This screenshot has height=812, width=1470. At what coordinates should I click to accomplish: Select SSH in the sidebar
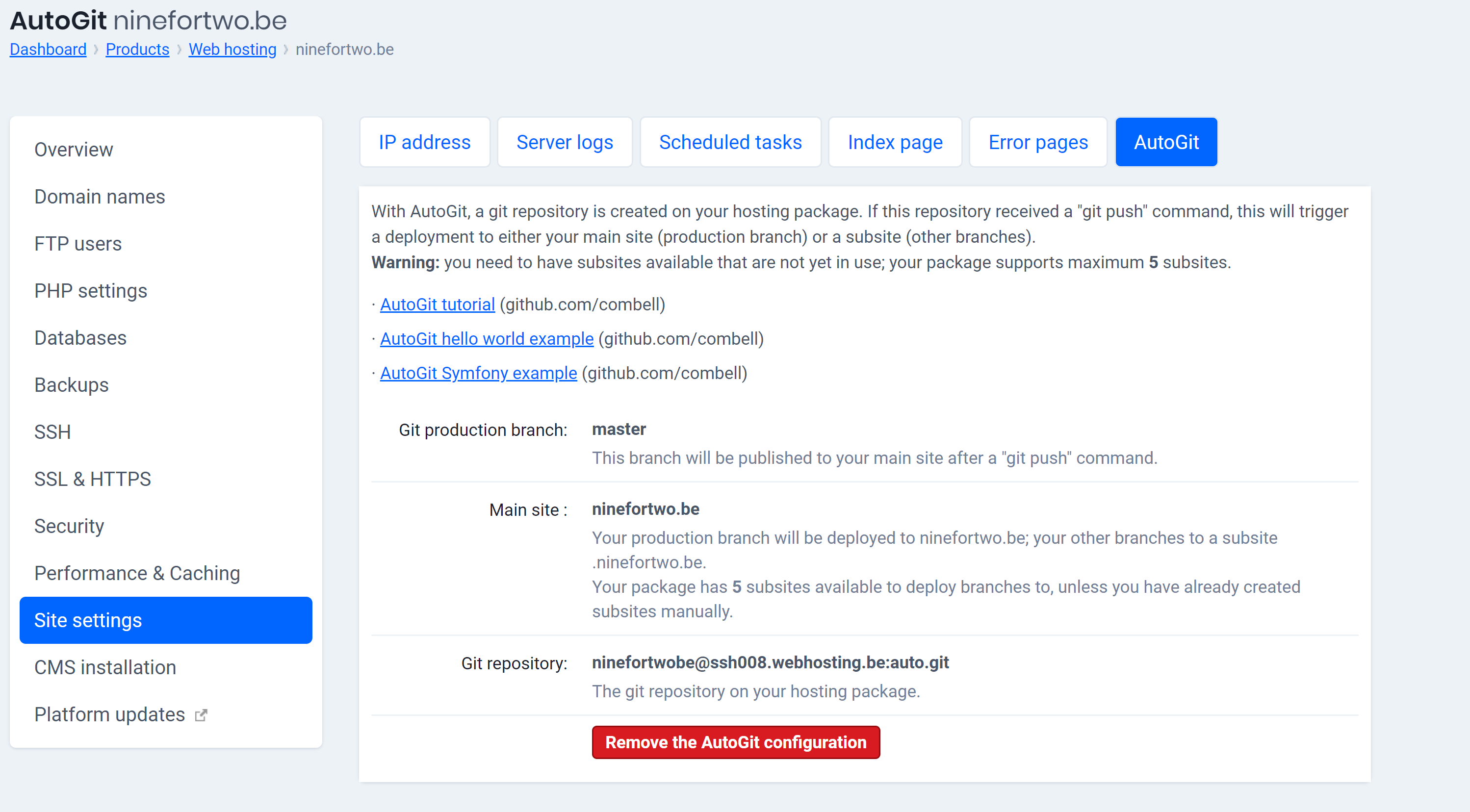pos(165,432)
